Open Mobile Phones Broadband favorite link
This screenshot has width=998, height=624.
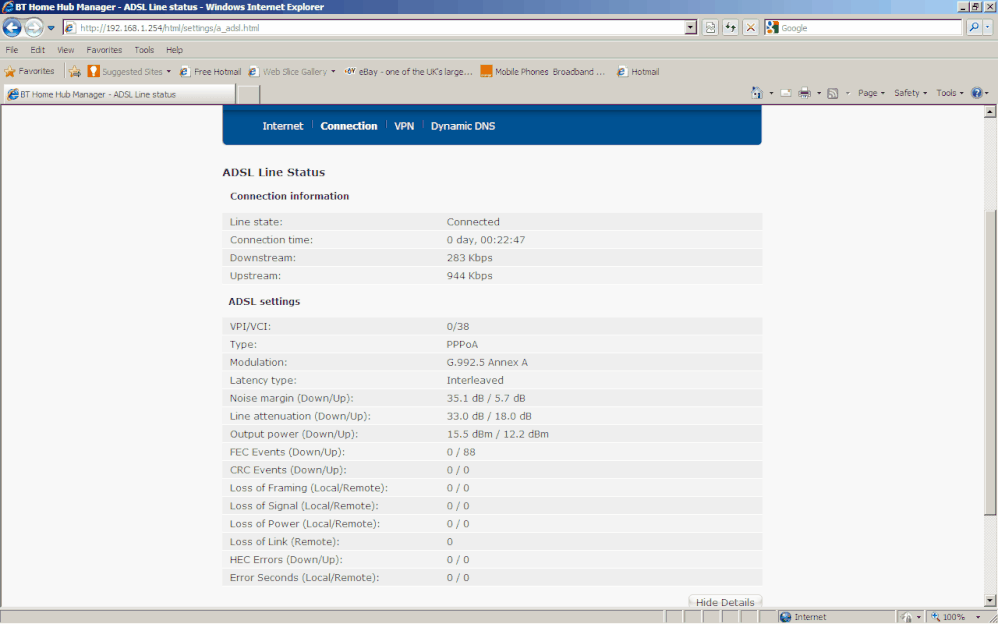[543, 71]
